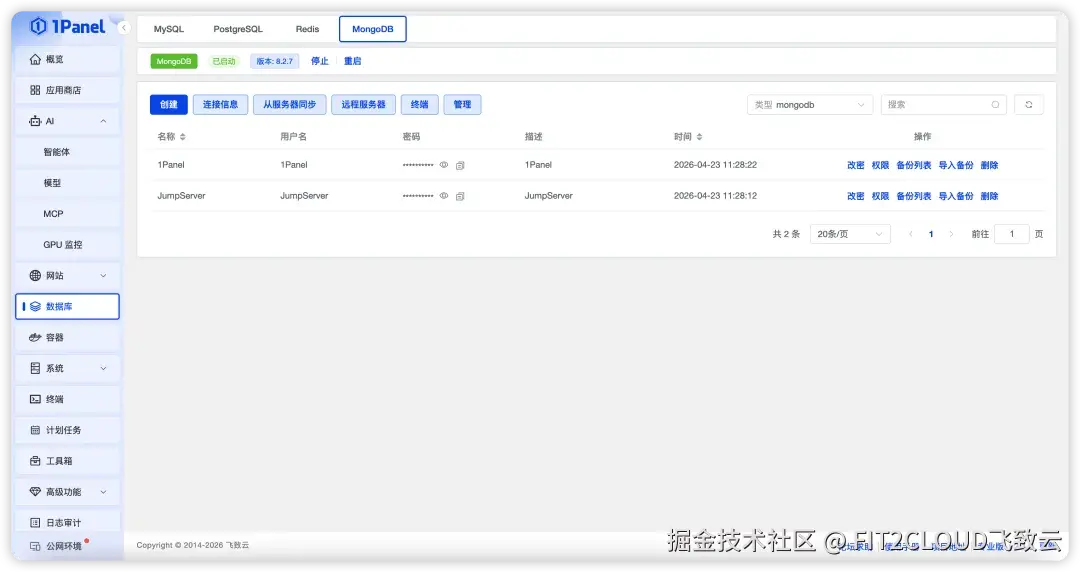This screenshot has height=572, width=1080.
Task: Click JumpServer database name cell
Action: coord(181,196)
